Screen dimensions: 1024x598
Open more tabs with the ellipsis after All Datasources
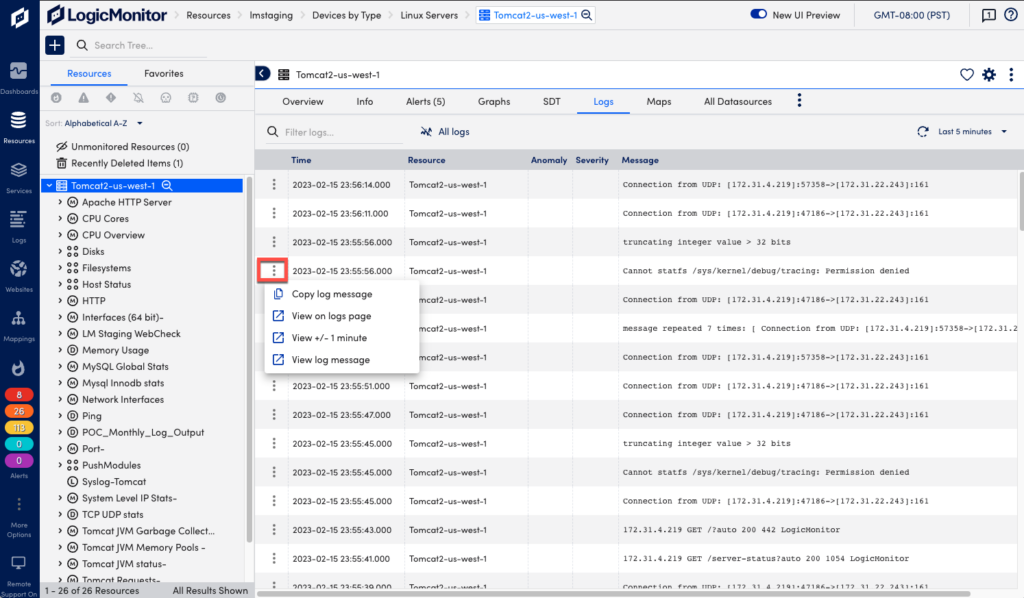click(799, 101)
